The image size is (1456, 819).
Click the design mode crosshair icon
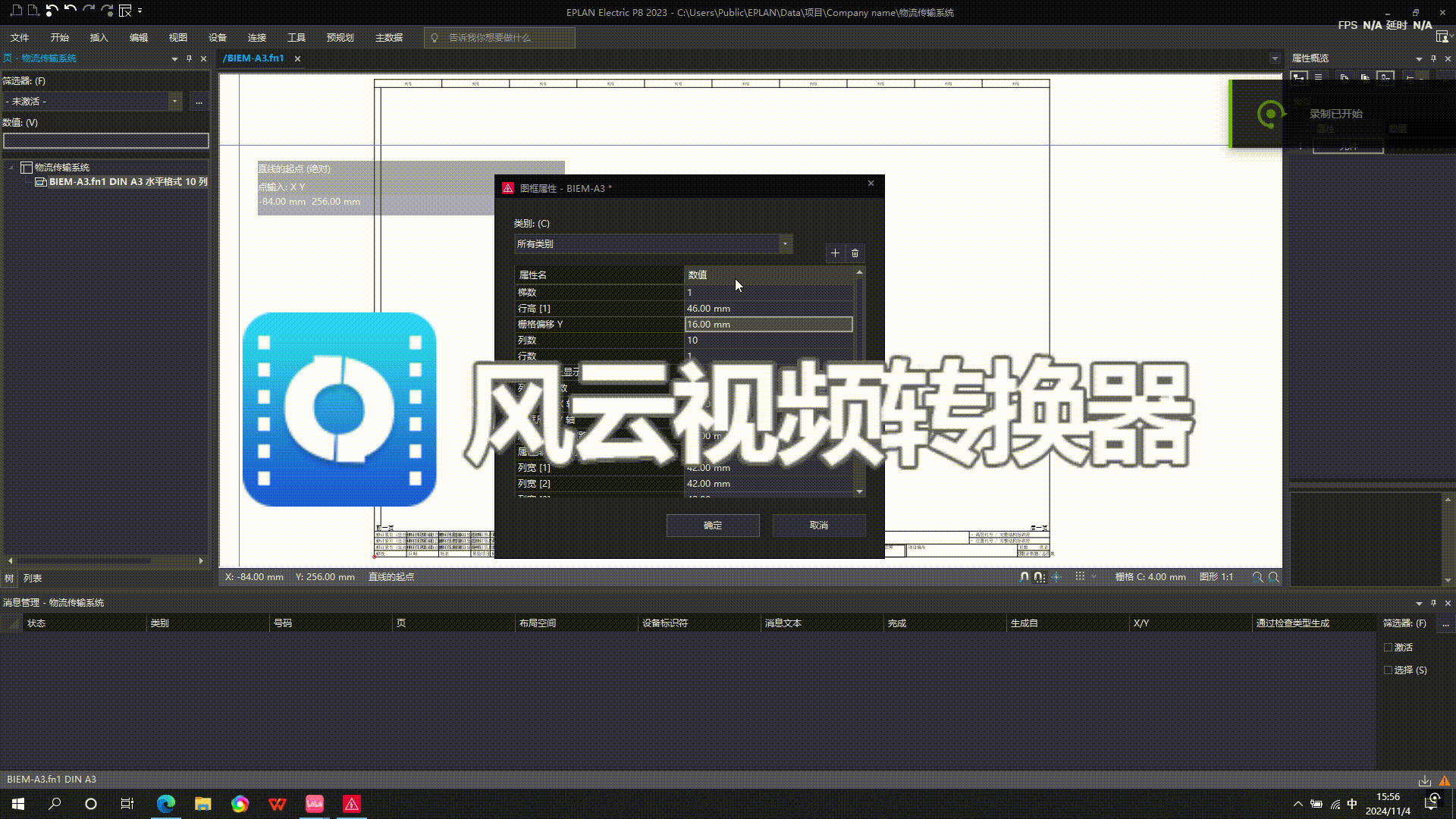point(1056,577)
